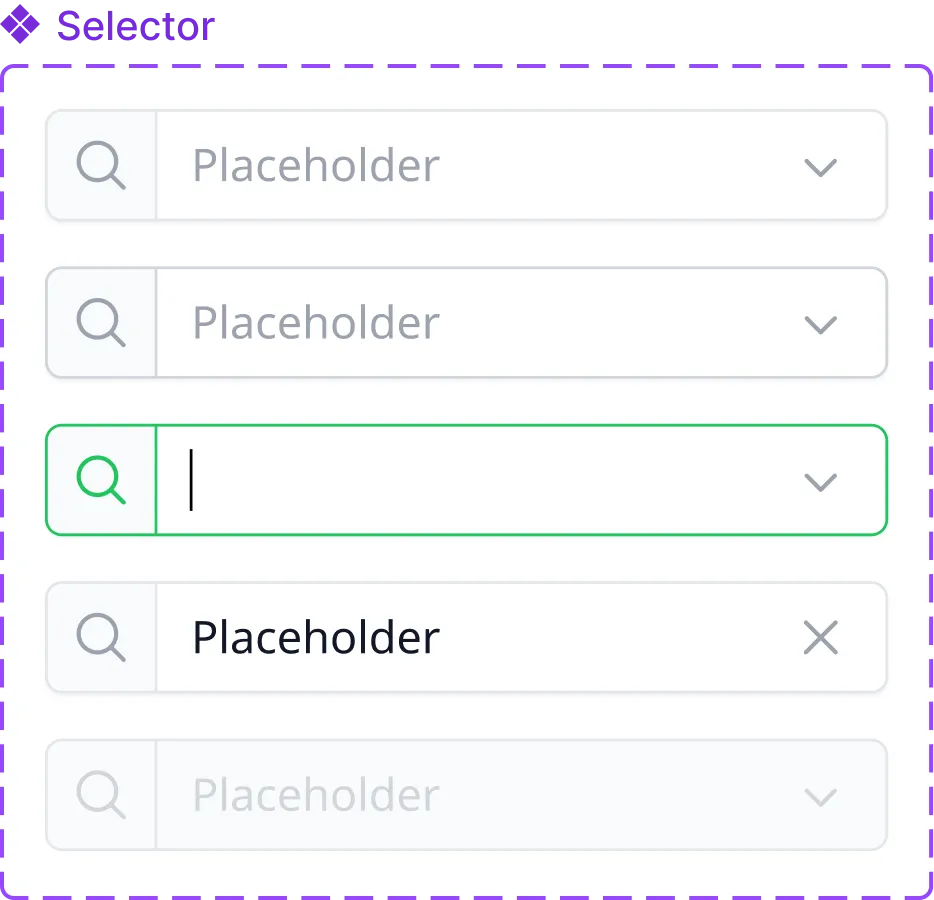934x900 pixels.
Task: Expand the chevron in the green-bordered selector
Action: click(x=820, y=482)
